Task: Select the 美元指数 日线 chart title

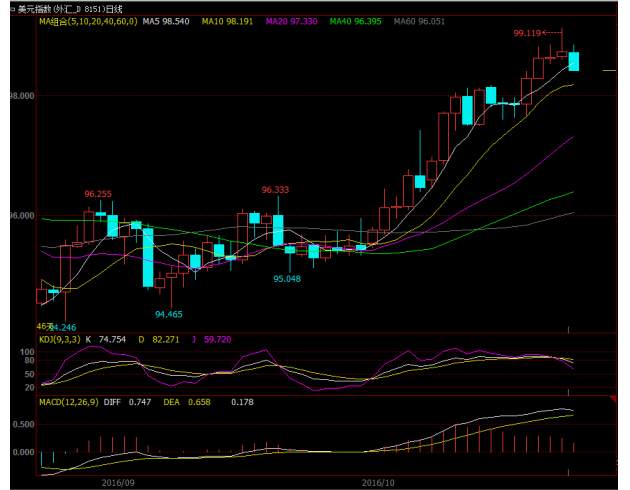Action: click(x=70, y=9)
